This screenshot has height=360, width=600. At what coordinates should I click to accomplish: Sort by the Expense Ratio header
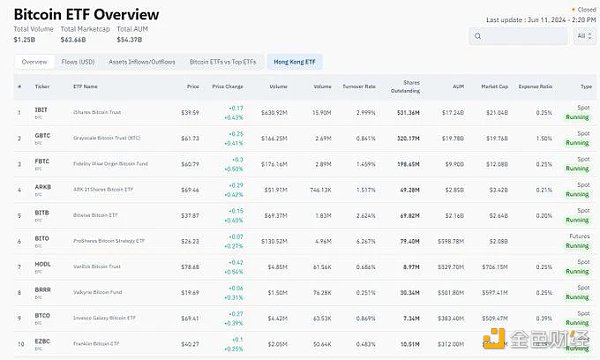[535, 86]
